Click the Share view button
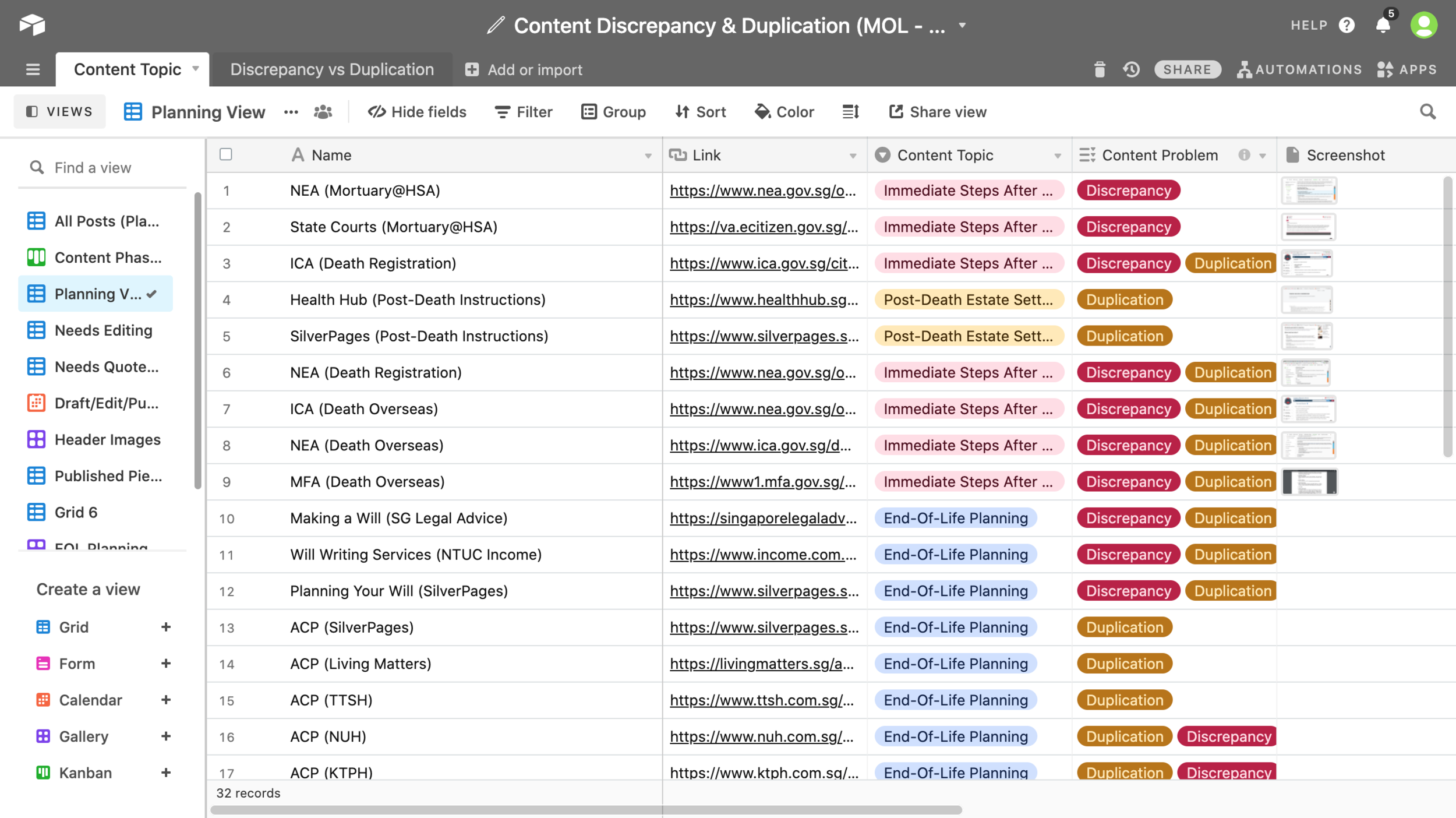 [x=938, y=112]
